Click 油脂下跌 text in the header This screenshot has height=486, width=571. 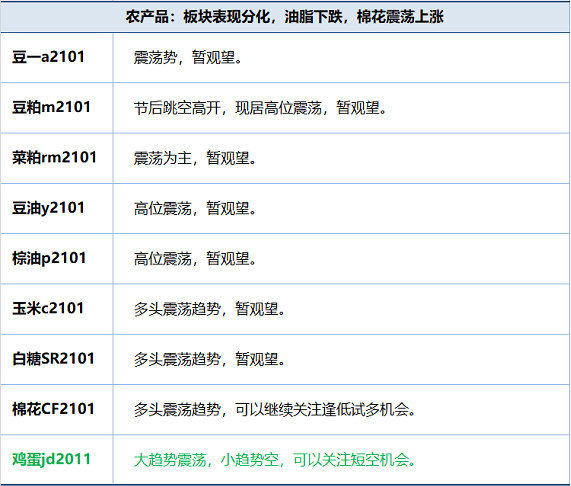313,17
